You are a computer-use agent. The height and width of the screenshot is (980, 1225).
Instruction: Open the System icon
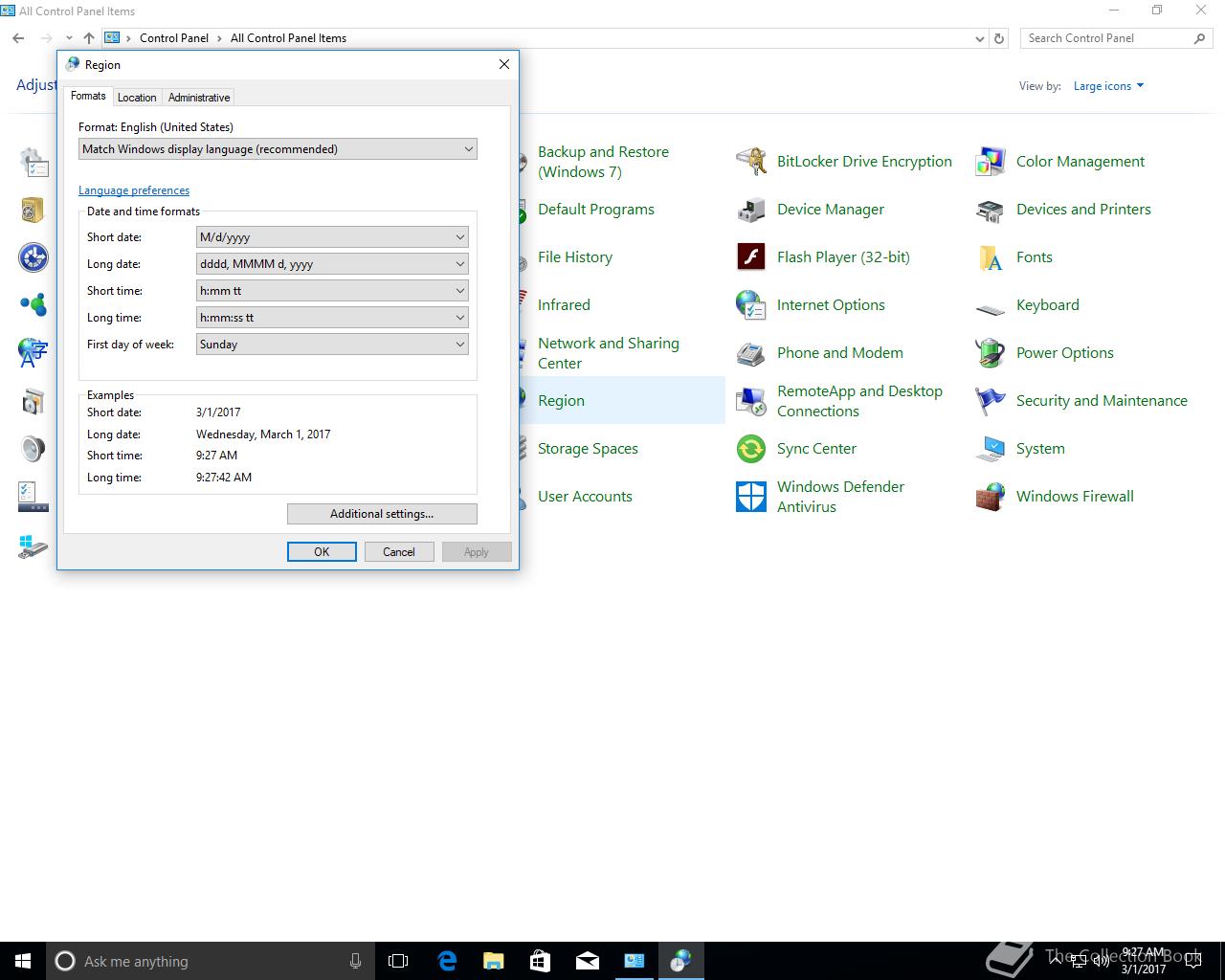991,449
